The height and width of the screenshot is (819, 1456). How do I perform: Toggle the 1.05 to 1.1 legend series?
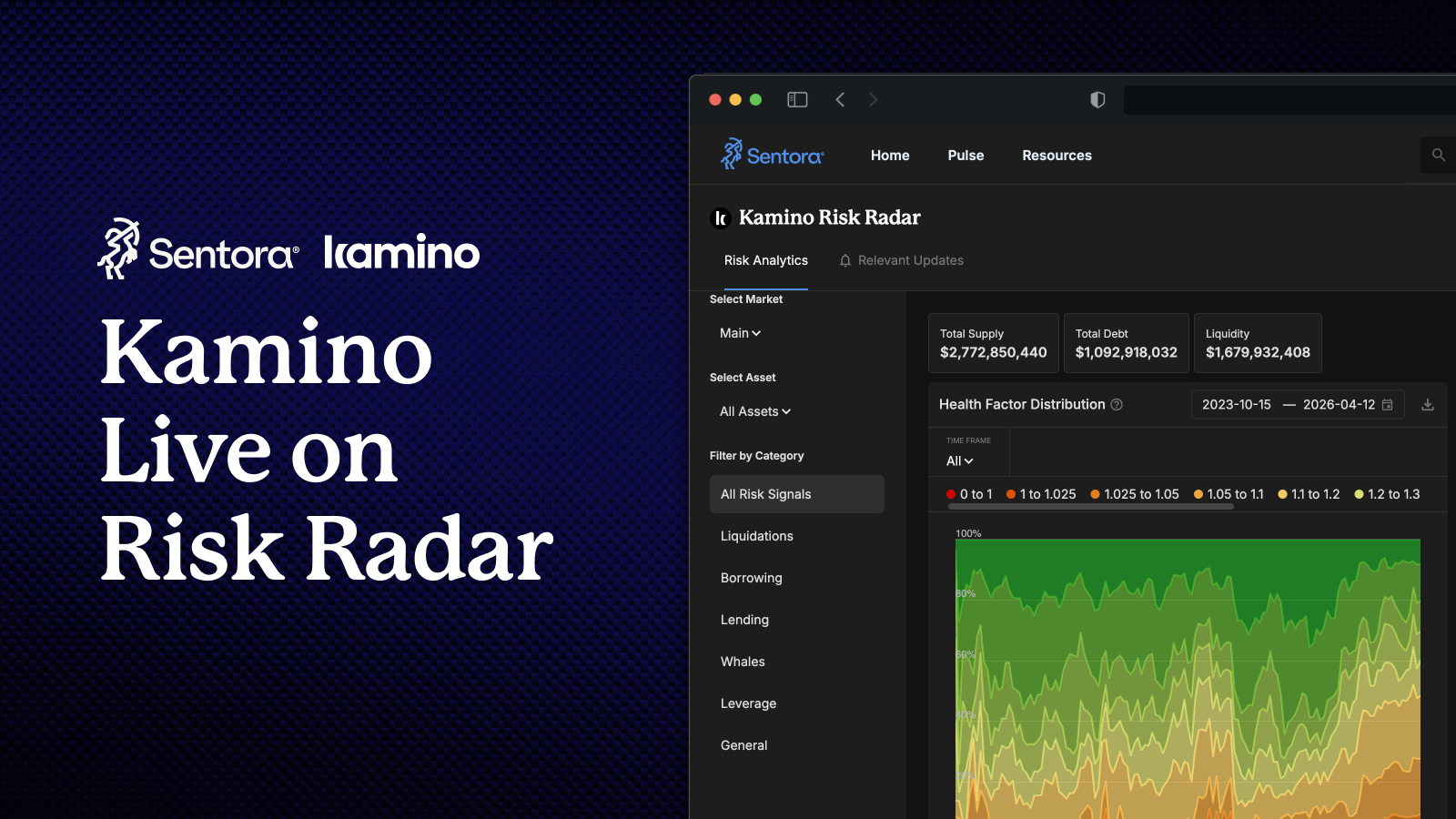click(x=1228, y=494)
